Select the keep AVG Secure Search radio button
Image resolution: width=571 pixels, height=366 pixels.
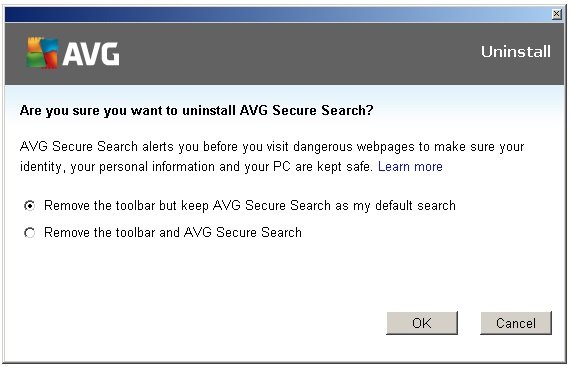tap(29, 206)
